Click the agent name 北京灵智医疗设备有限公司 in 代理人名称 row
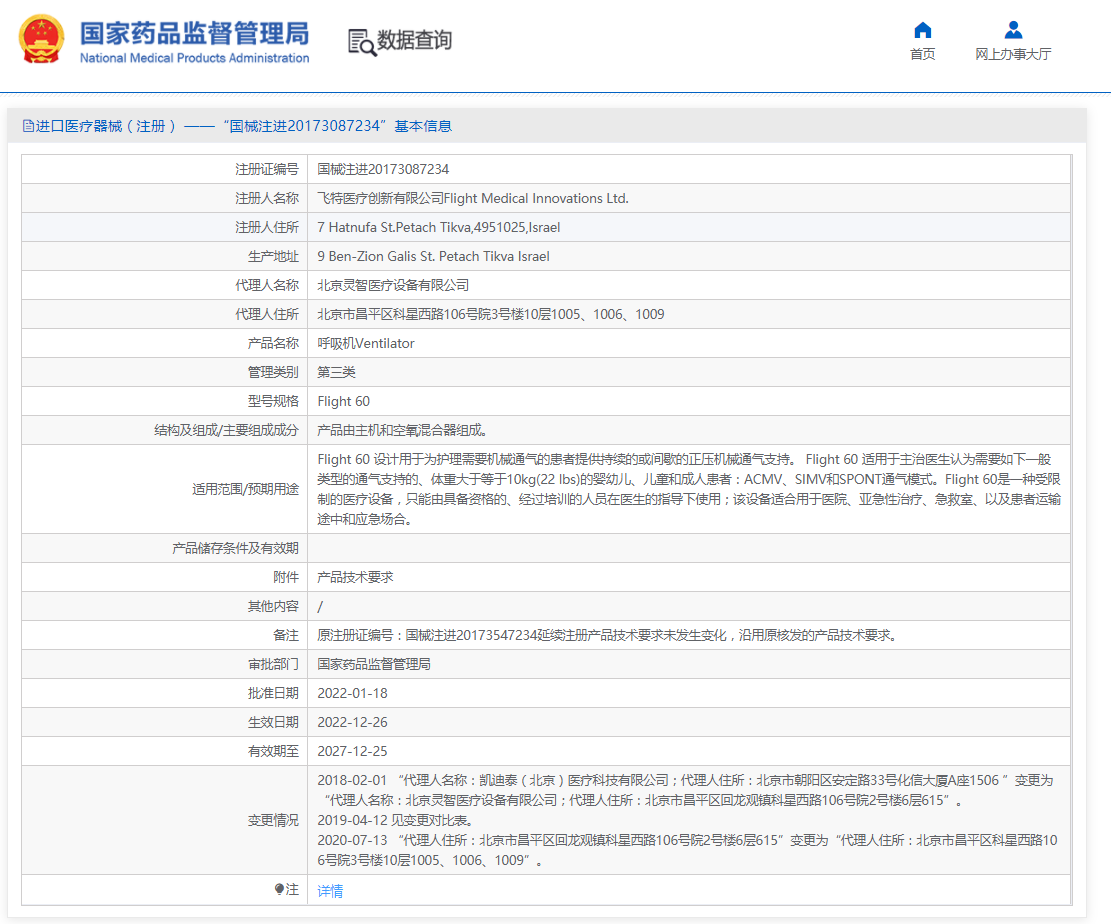The height and width of the screenshot is (924, 1111). click(393, 286)
